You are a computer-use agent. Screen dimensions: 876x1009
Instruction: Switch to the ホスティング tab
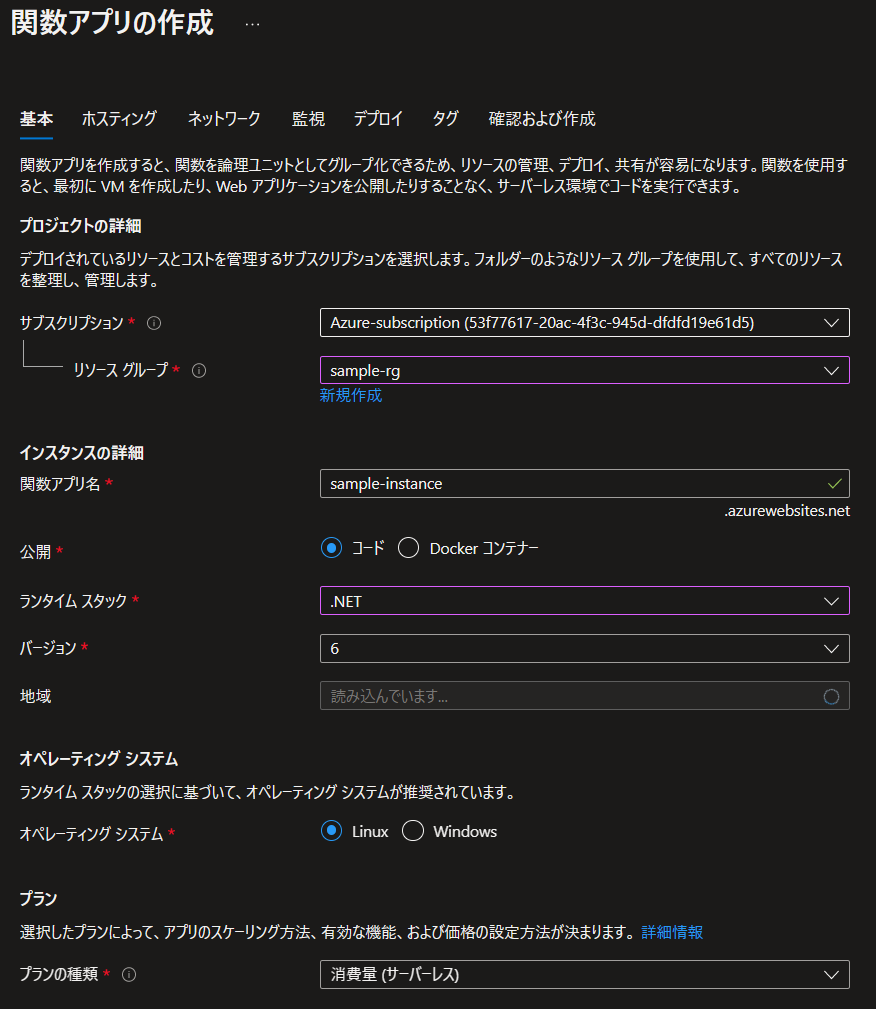[x=119, y=119]
